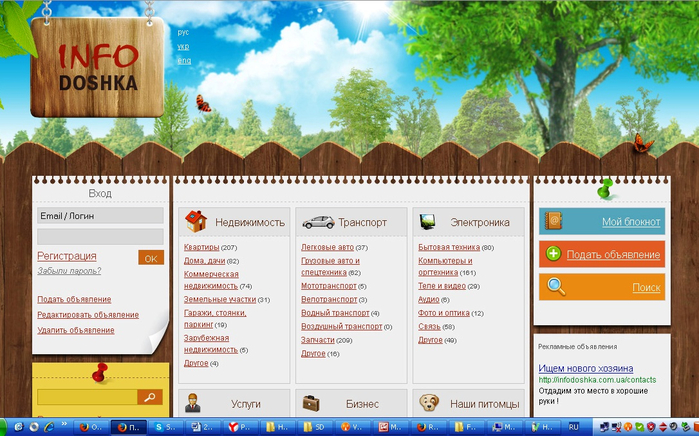Click the house icon beside Недвижимость

pyautogui.click(x=196, y=222)
